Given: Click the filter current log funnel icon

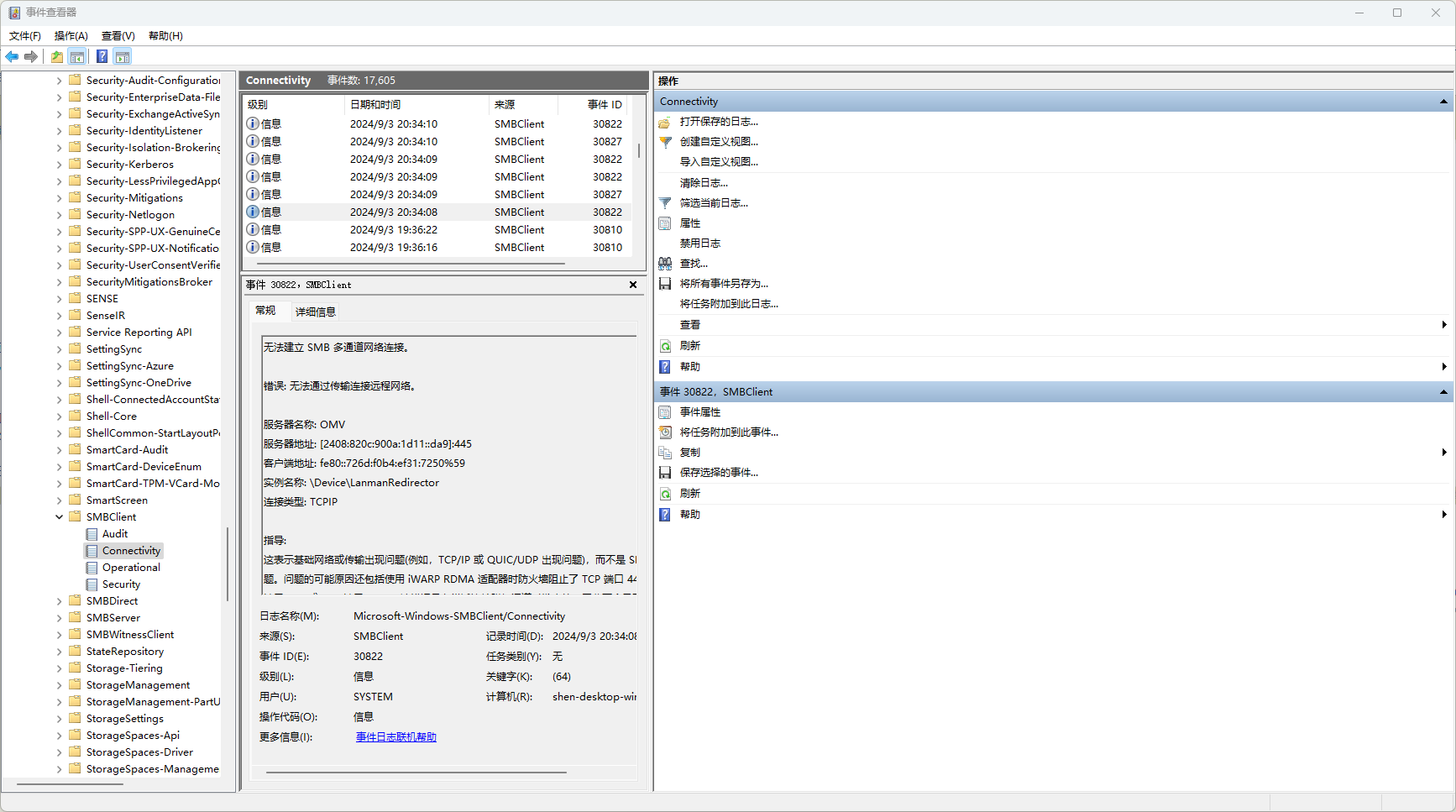Looking at the screenshot, I should (665, 203).
